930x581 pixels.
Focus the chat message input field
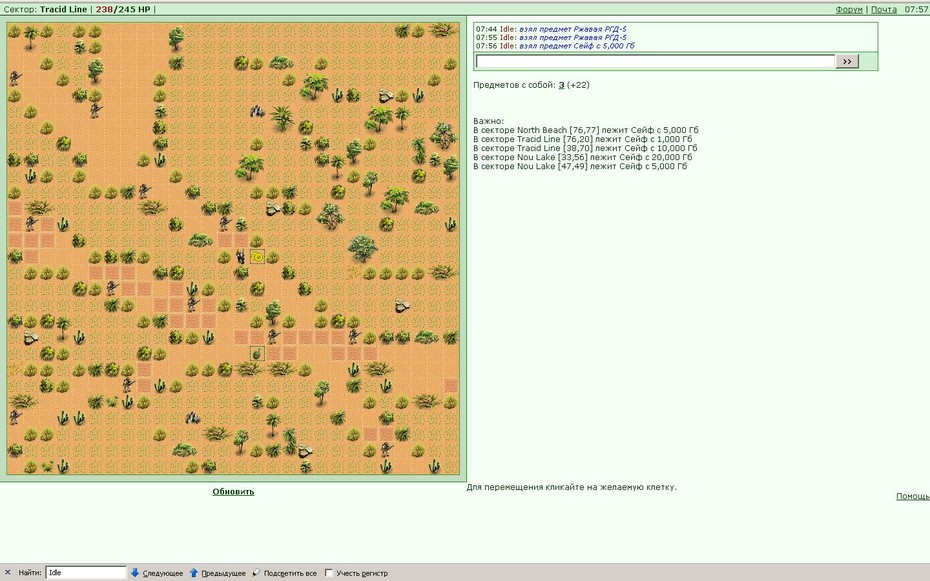[x=655, y=61]
